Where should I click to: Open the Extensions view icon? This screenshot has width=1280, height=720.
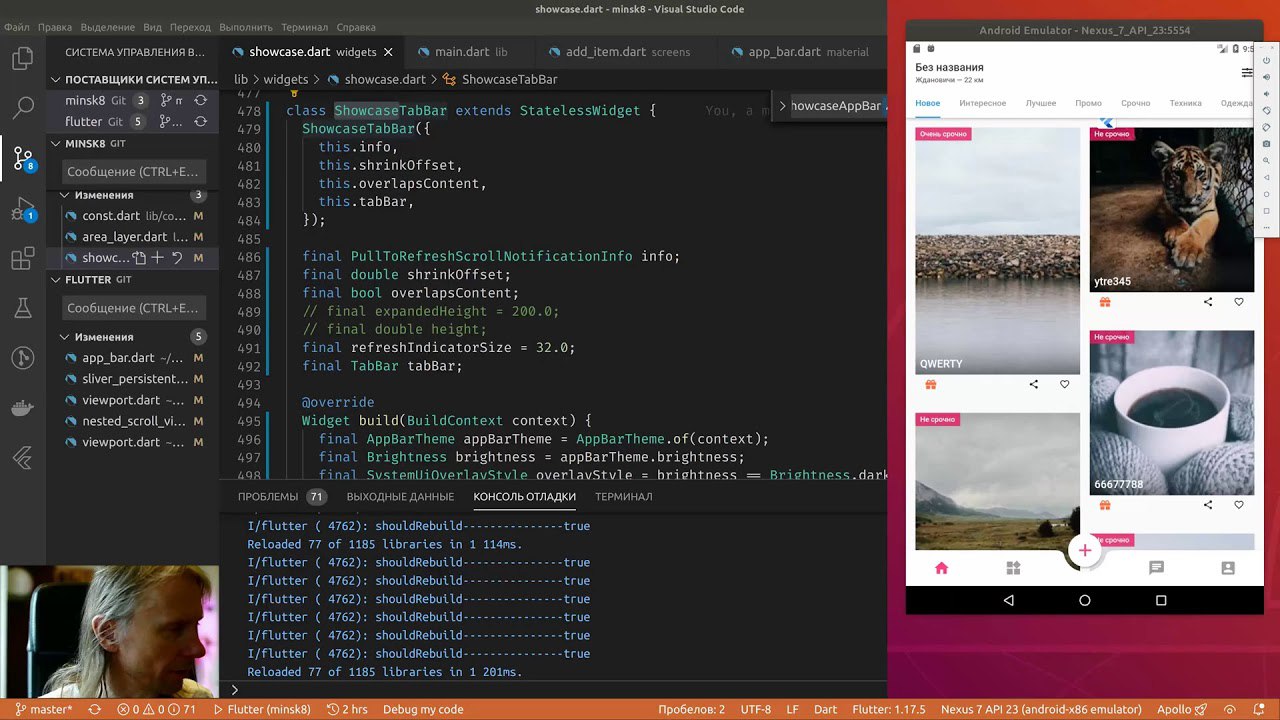coord(22,259)
